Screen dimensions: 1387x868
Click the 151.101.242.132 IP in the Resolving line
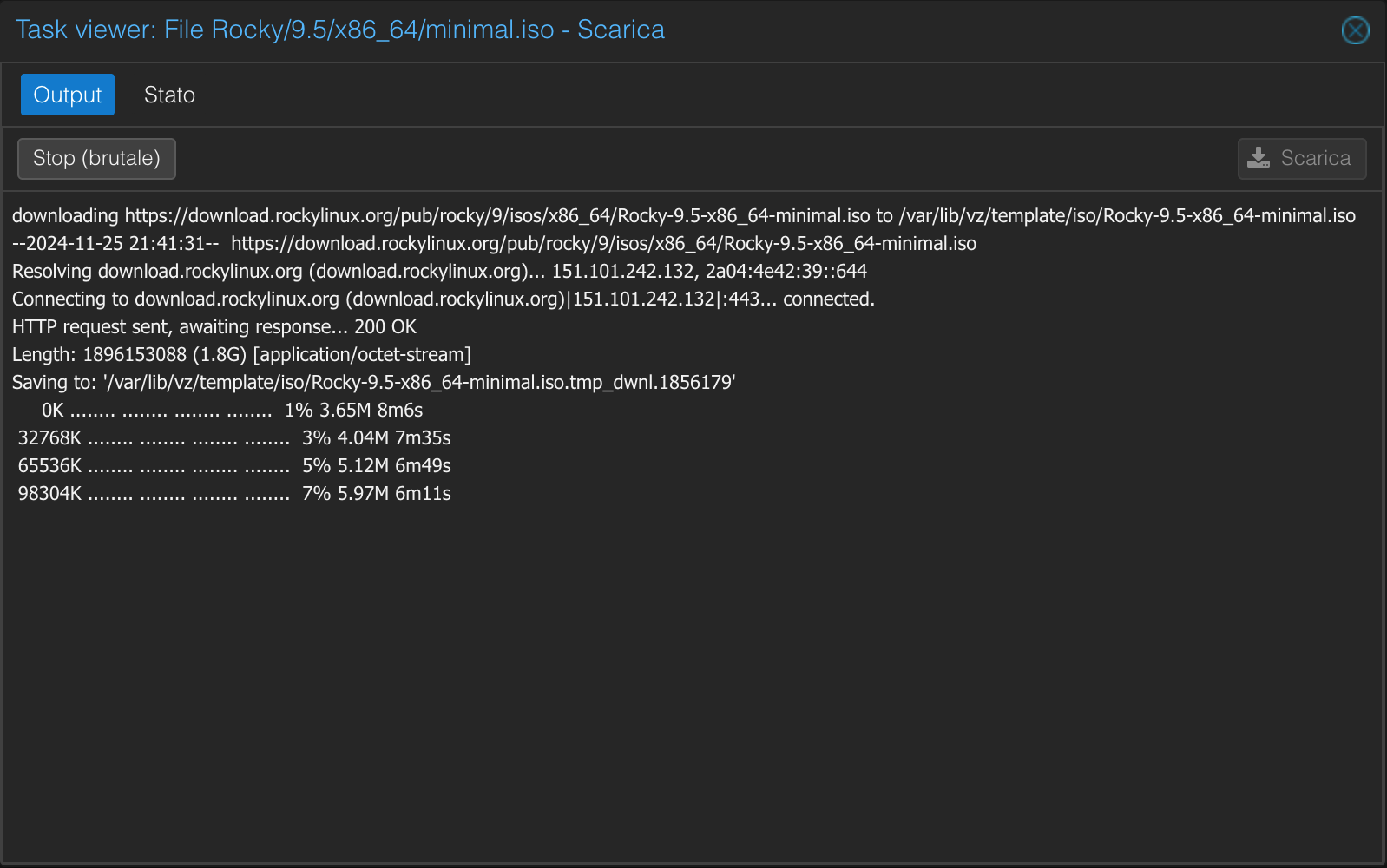pos(623,271)
